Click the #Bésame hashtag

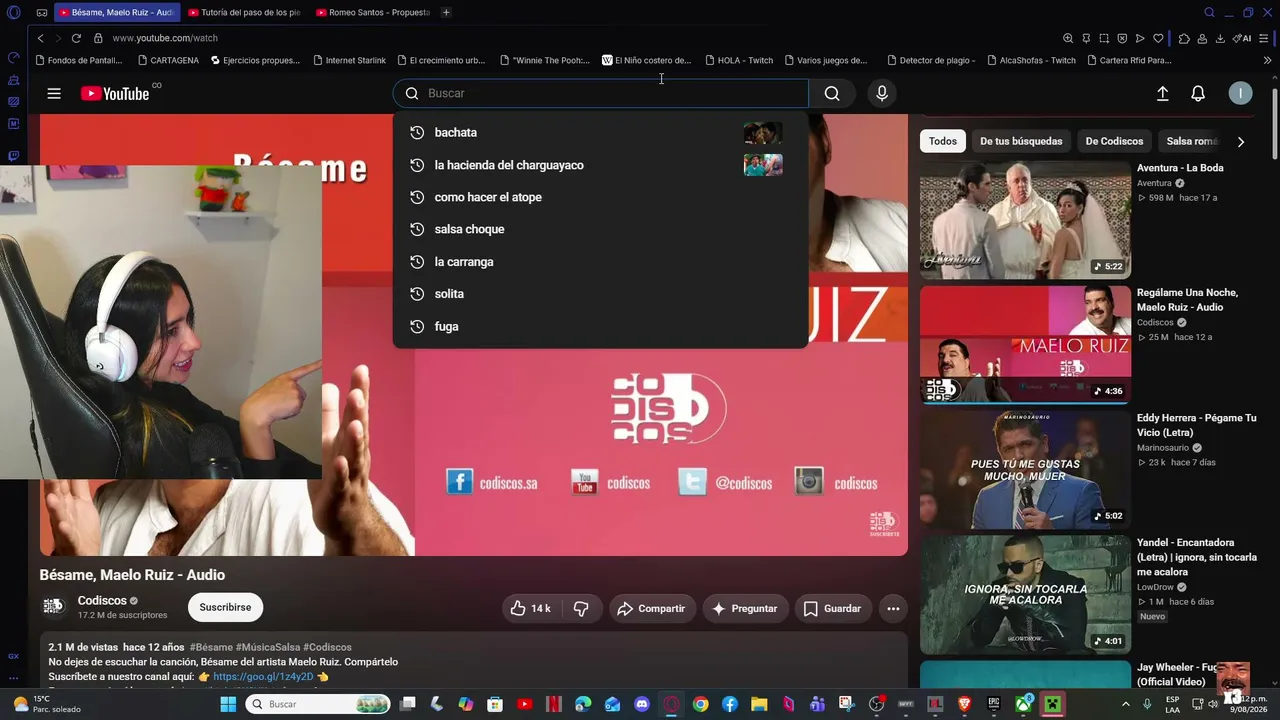[211, 647]
